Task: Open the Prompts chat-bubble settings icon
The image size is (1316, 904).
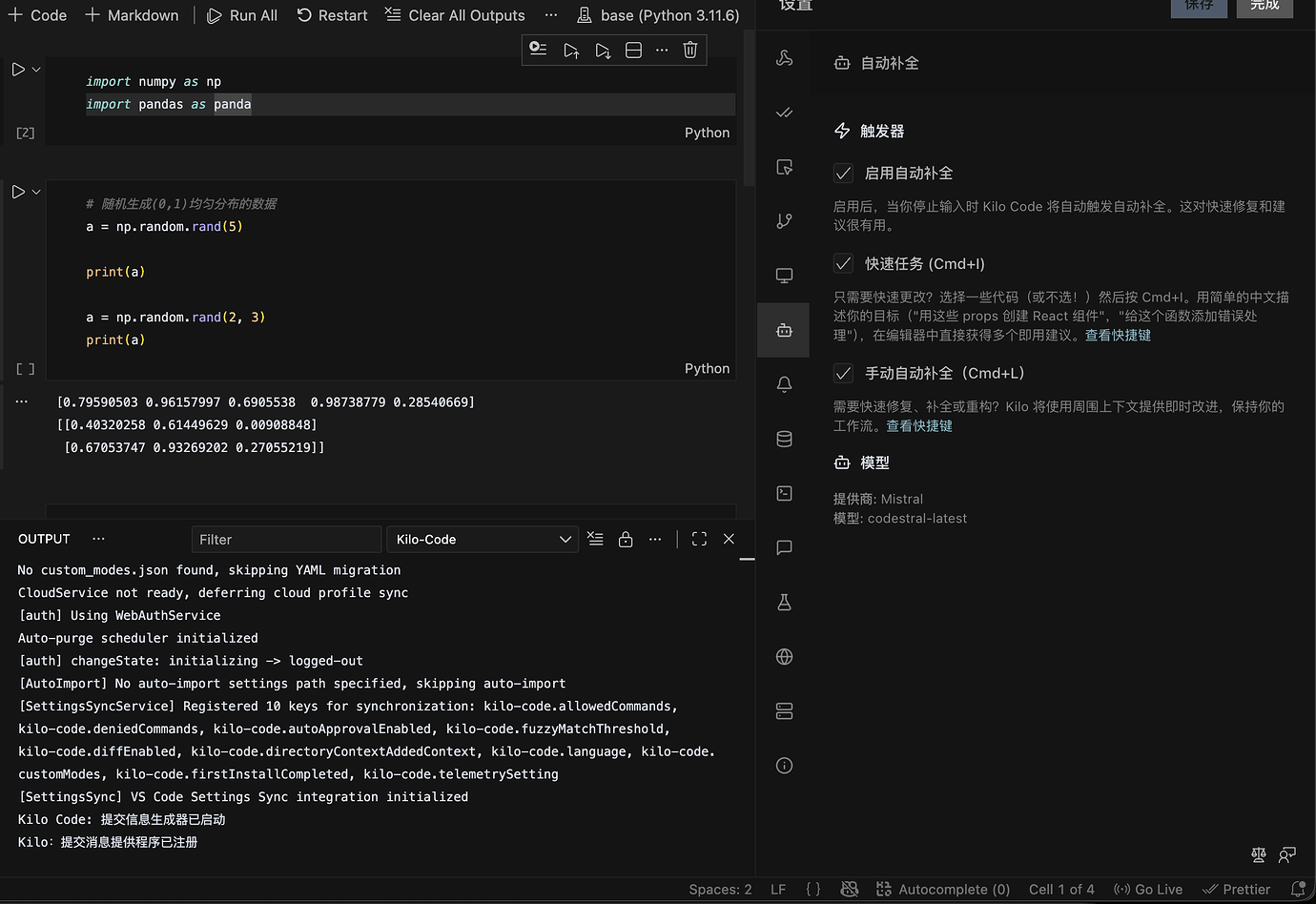Action: click(785, 547)
